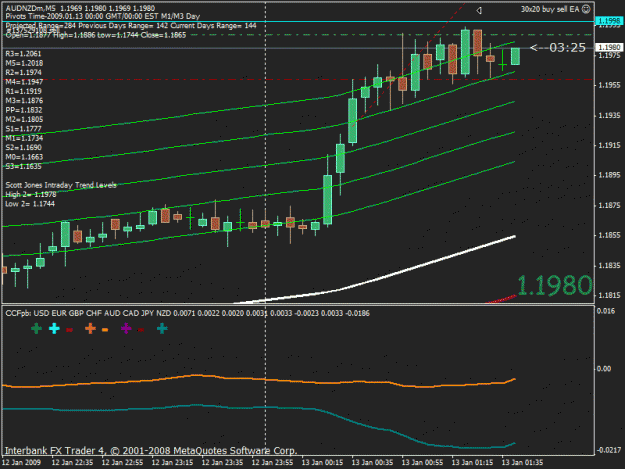The width and height of the screenshot is (625, 469).
Task: Click the 'Low 2= 1.1744' label
Action: 30,204
